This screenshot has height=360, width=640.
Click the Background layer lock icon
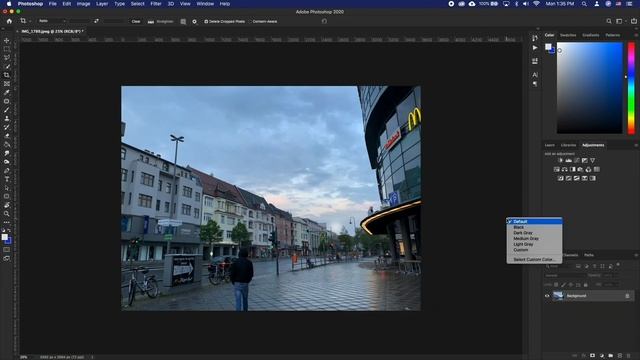627,296
